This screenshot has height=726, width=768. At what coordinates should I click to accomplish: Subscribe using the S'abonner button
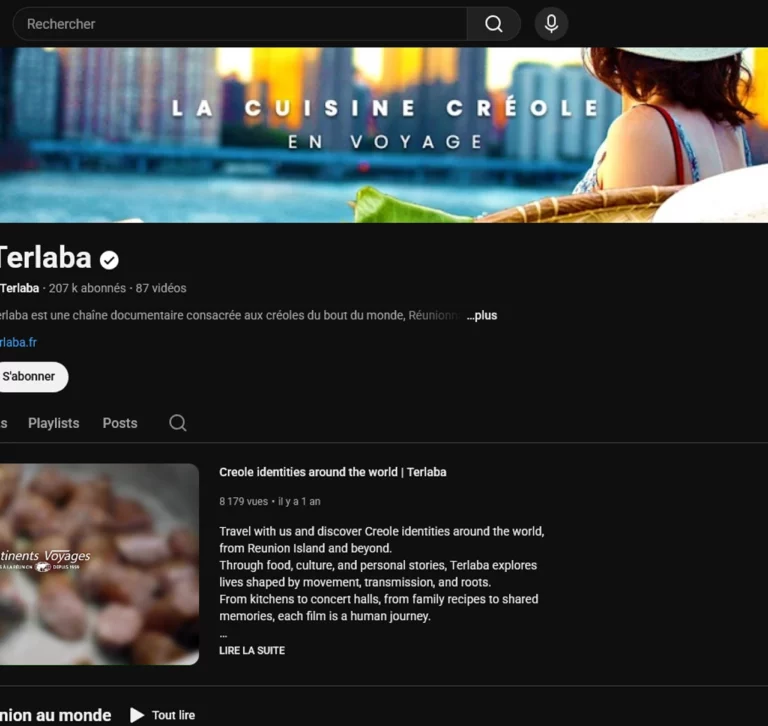click(30, 377)
